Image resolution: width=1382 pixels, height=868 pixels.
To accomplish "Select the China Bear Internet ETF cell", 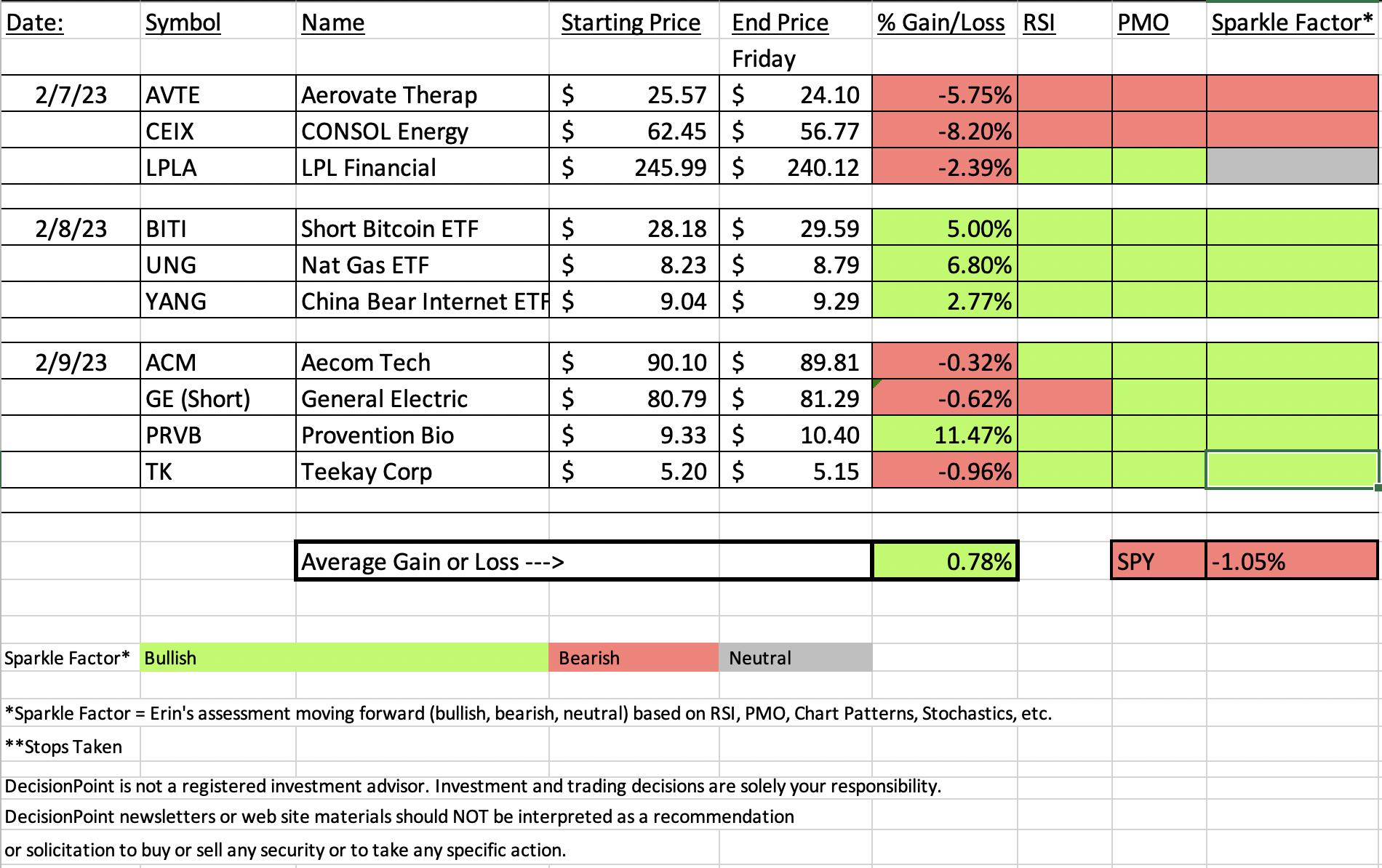I will (422, 300).
